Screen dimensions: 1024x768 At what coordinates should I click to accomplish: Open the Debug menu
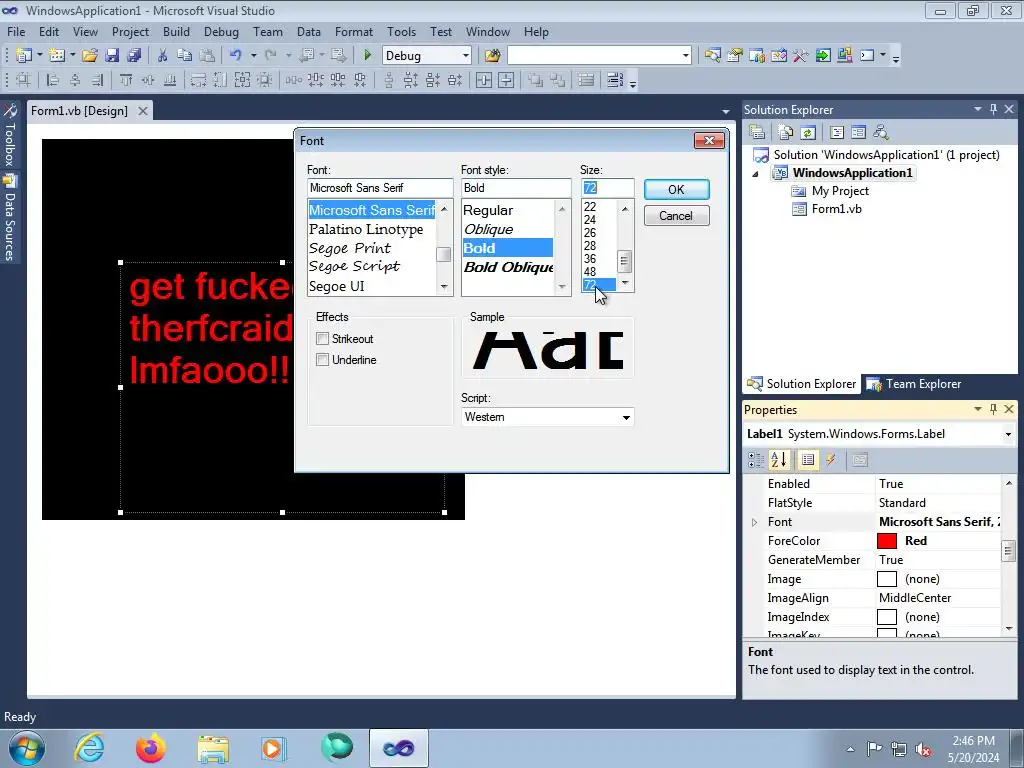tap(221, 31)
